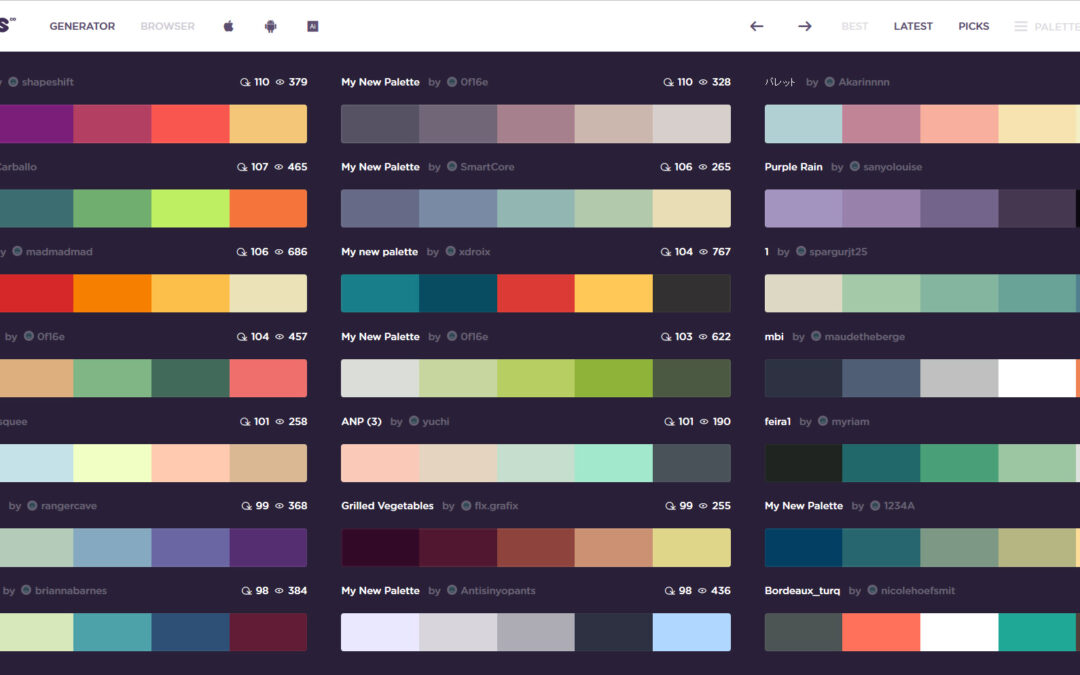Open the Apple iOS app icon
This screenshot has width=1080, height=675.
(228, 26)
